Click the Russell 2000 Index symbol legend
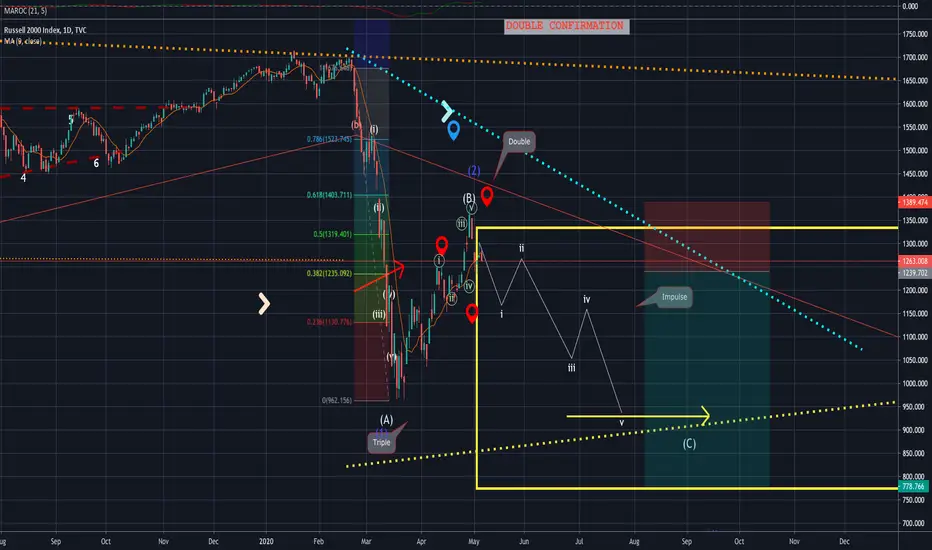 45,30
